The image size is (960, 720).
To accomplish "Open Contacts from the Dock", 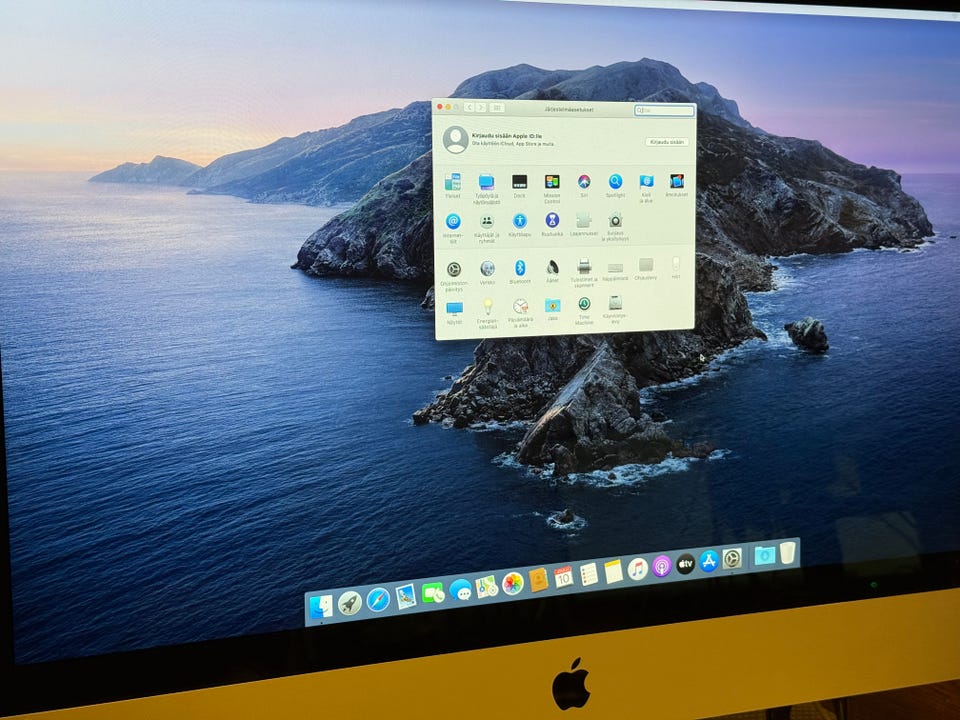I will [x=539, y=580].
